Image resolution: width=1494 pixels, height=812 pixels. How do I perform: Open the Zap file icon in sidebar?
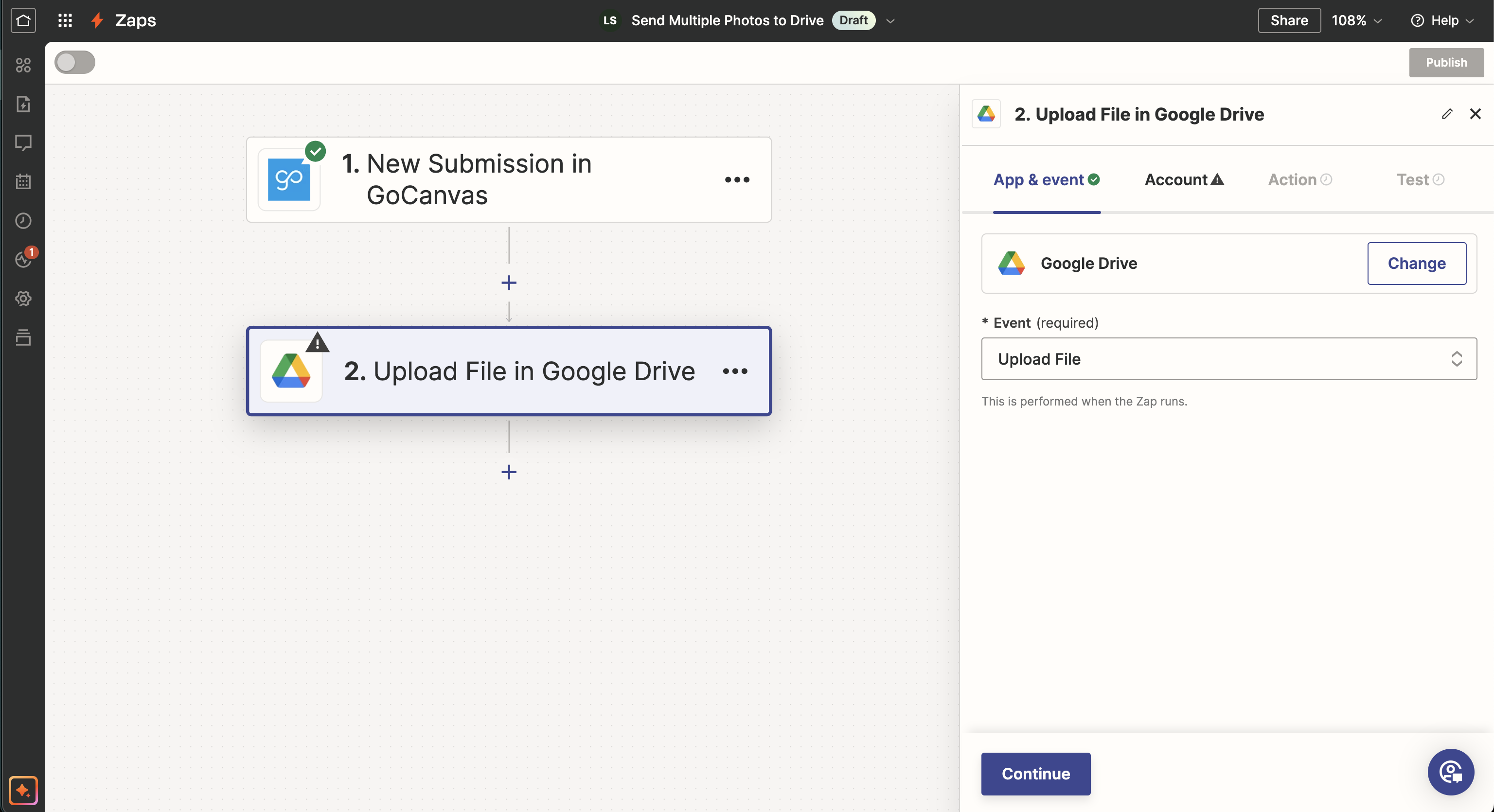point(23,104)
